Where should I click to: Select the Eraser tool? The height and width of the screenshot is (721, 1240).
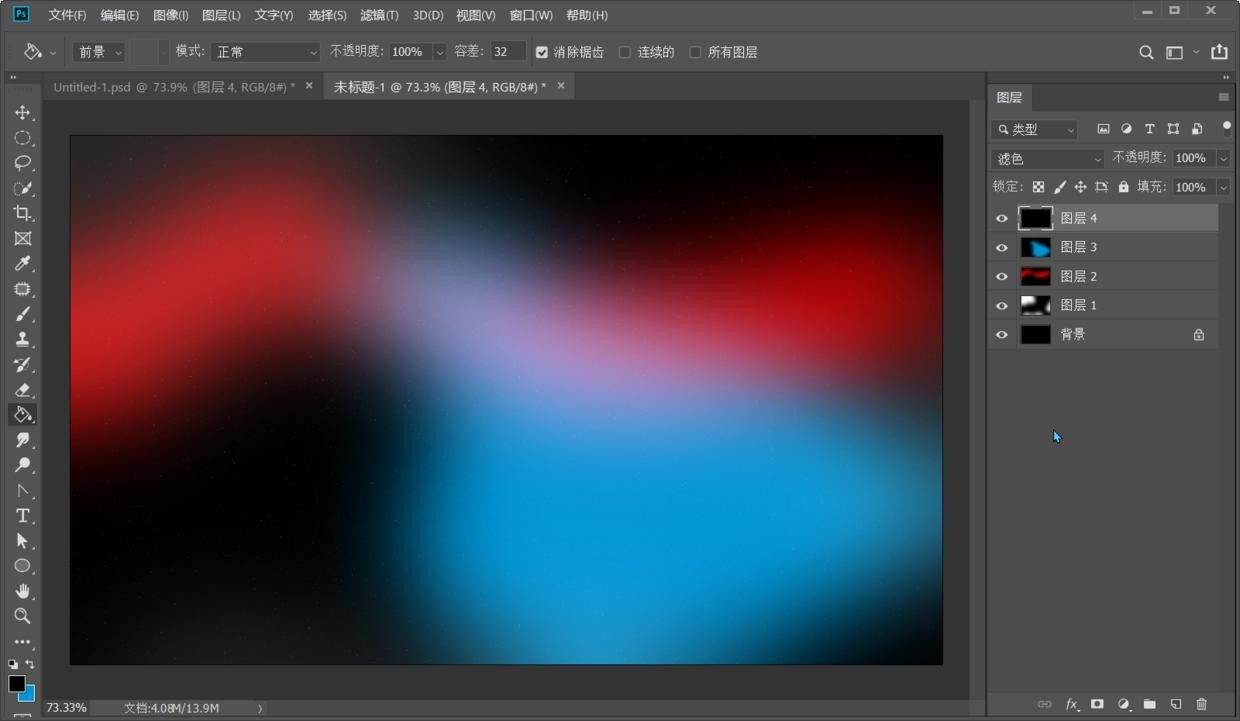coord(22,390)
